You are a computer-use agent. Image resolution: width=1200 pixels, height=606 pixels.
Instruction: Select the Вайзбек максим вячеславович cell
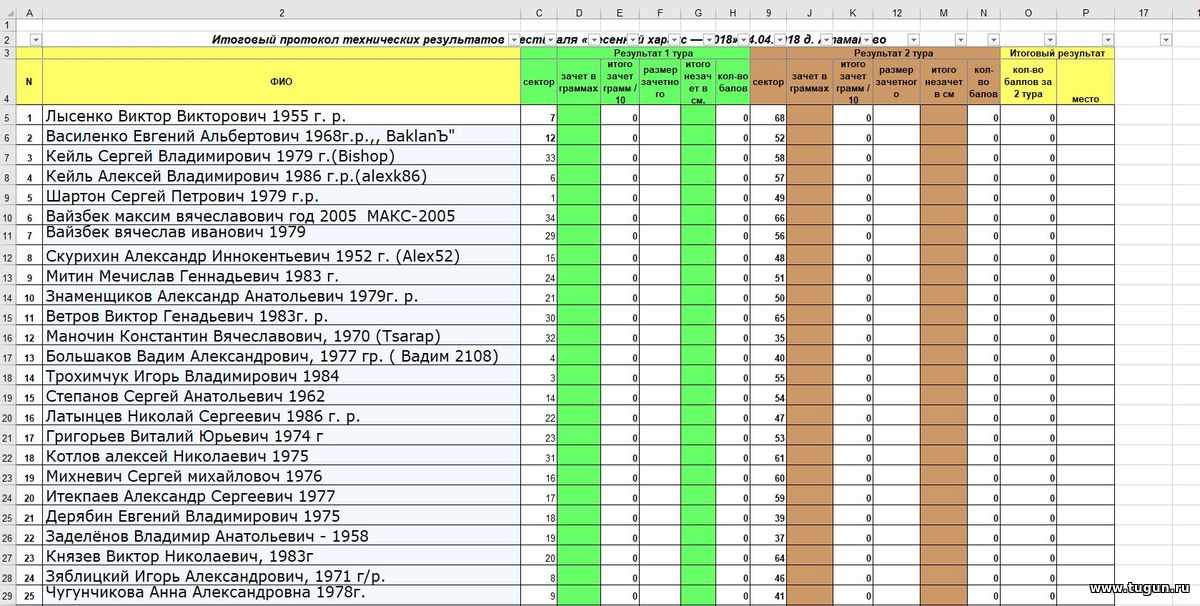click(x=282, y=217)
